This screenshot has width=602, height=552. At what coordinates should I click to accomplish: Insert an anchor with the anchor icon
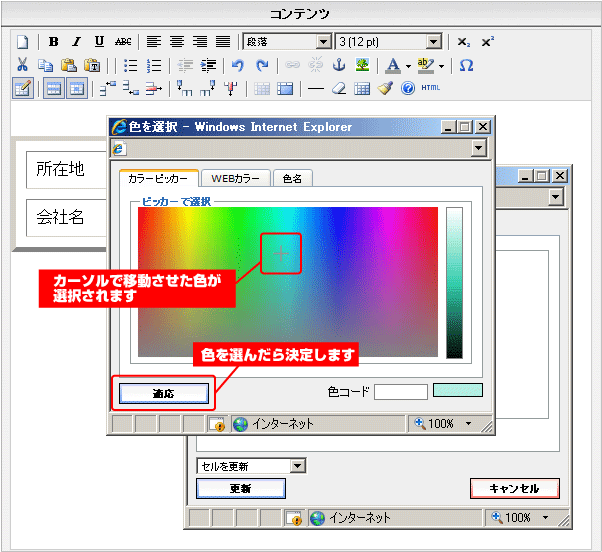click(x=339, y=65)
